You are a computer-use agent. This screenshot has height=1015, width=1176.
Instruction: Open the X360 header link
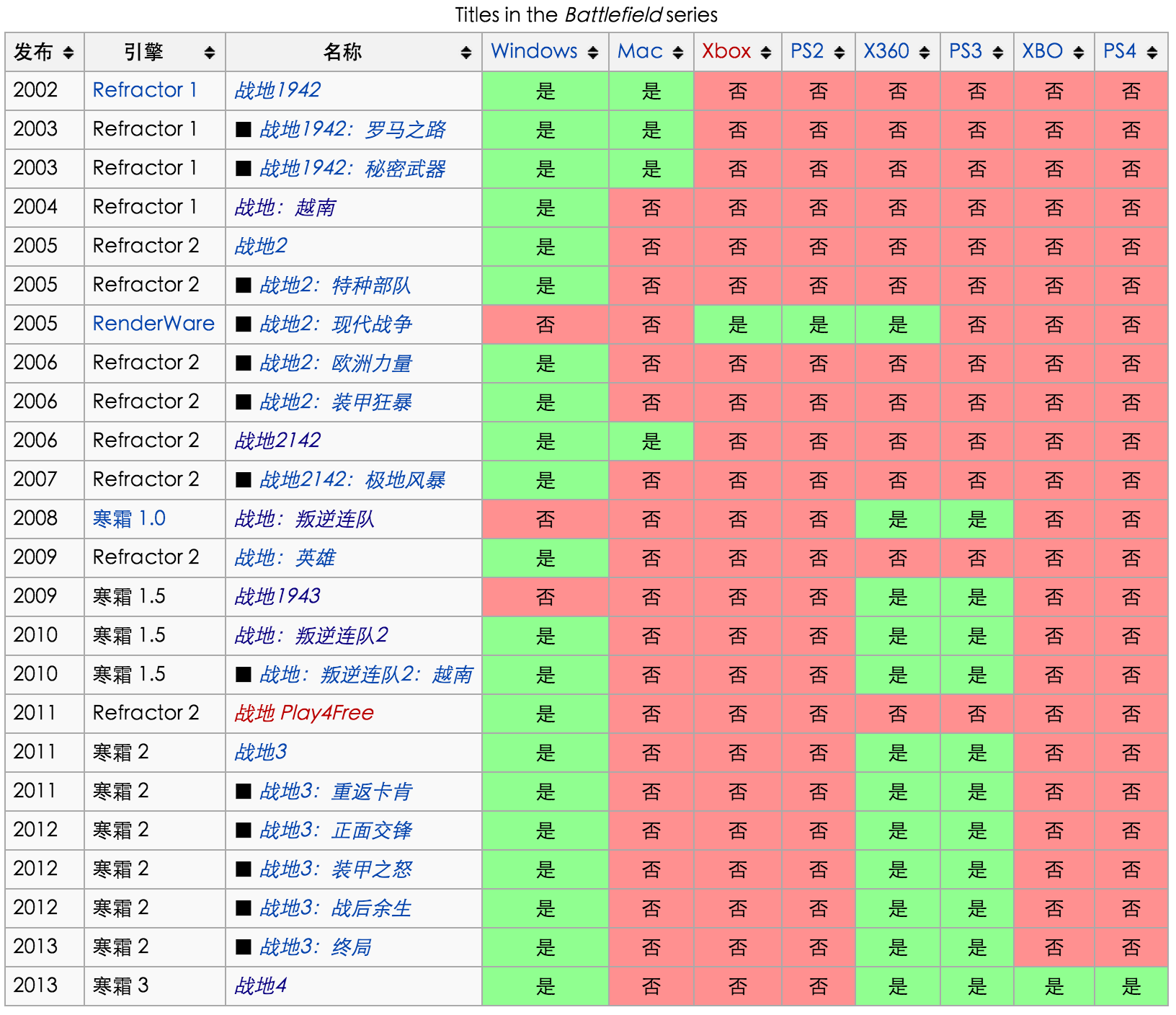pyautogui.click(x=886, y=51)
